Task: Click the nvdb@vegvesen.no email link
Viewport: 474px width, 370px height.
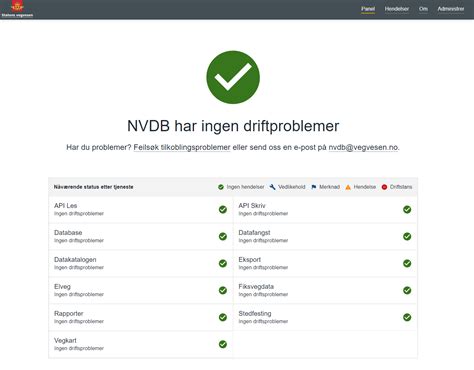Action: (x=363, y=147)
